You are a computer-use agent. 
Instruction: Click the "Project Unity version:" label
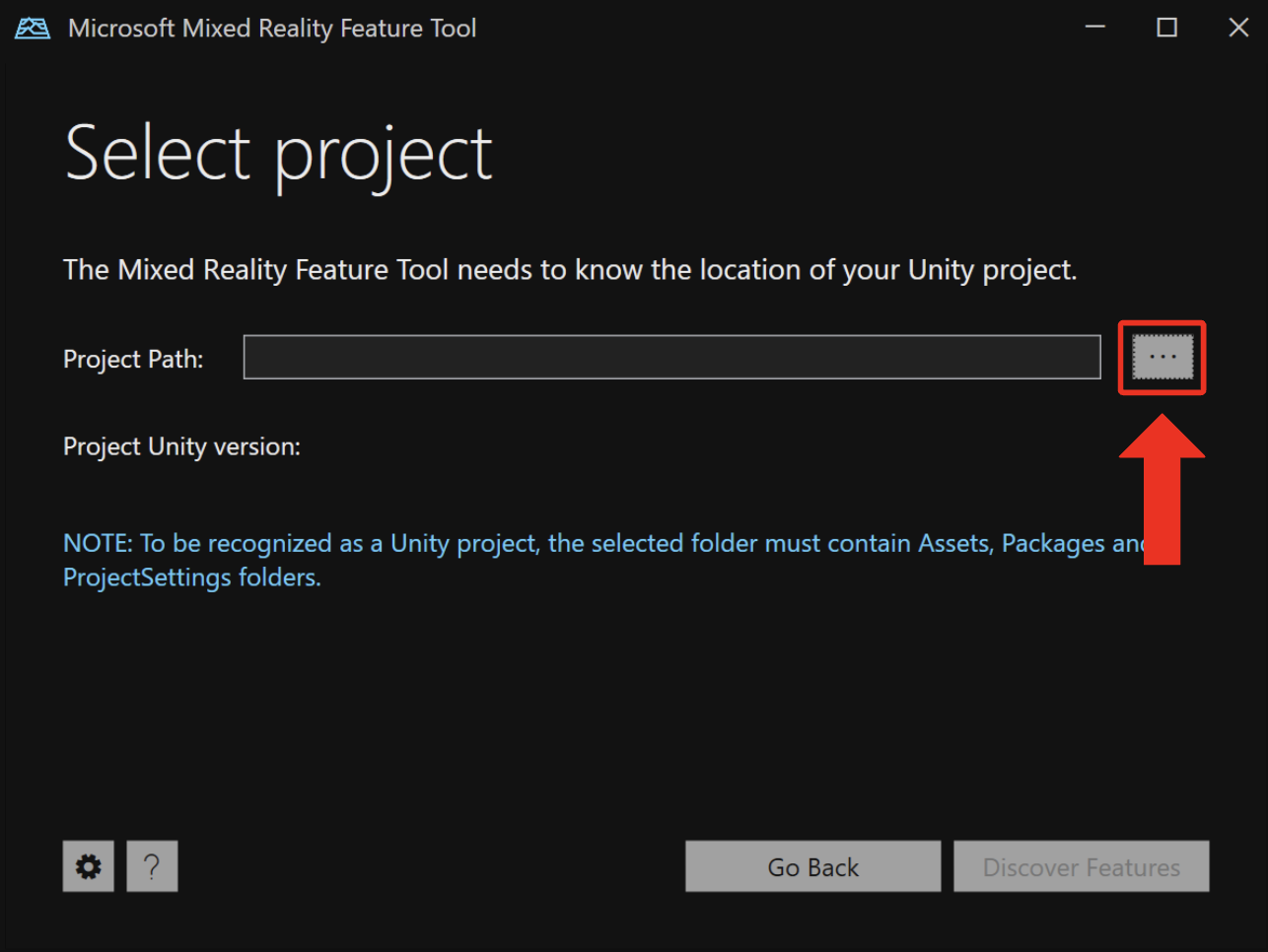point(181,446)
